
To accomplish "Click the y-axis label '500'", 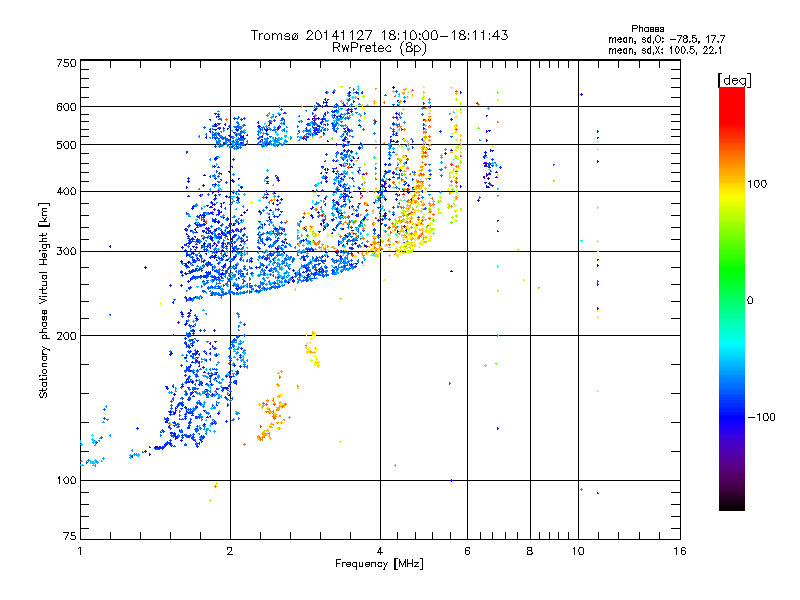I will [66, 145].
